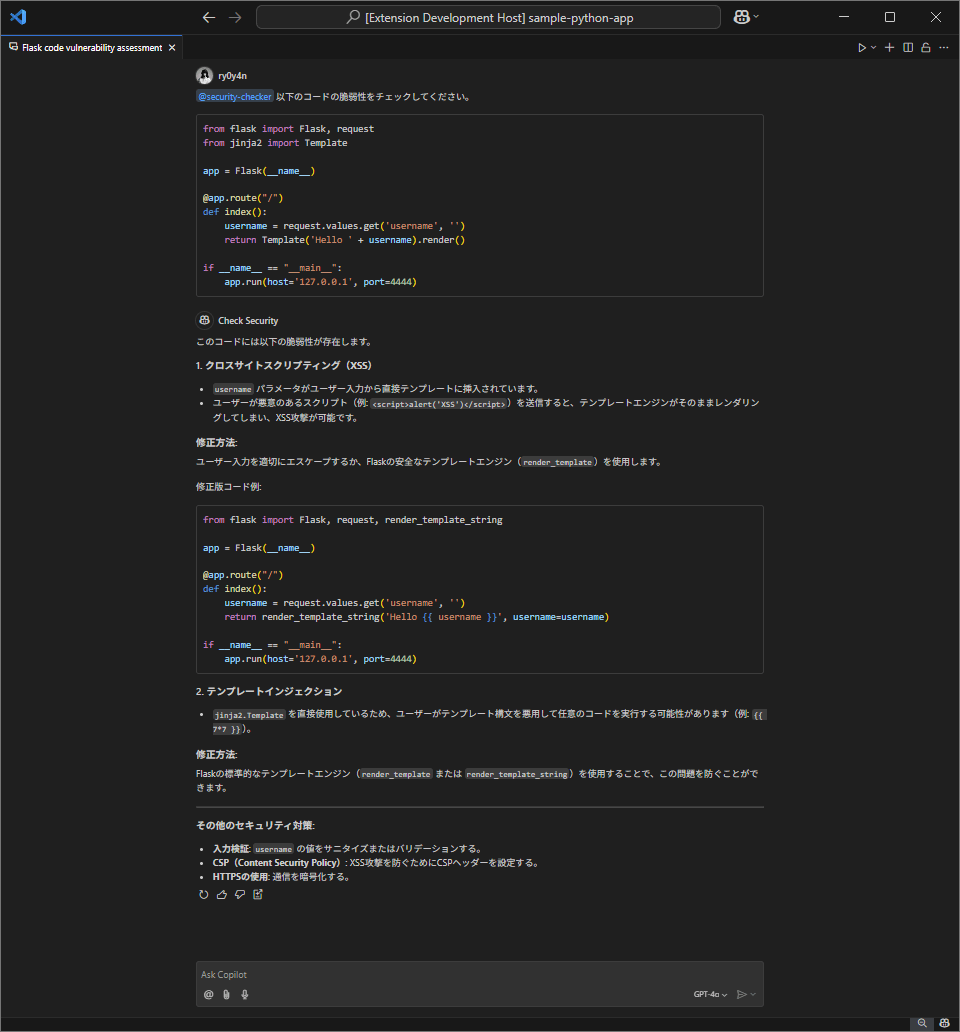Click the original code line 'from jinja2 import Template'
The width and height of the screenshot is (960, 1032).
point(275,143)
